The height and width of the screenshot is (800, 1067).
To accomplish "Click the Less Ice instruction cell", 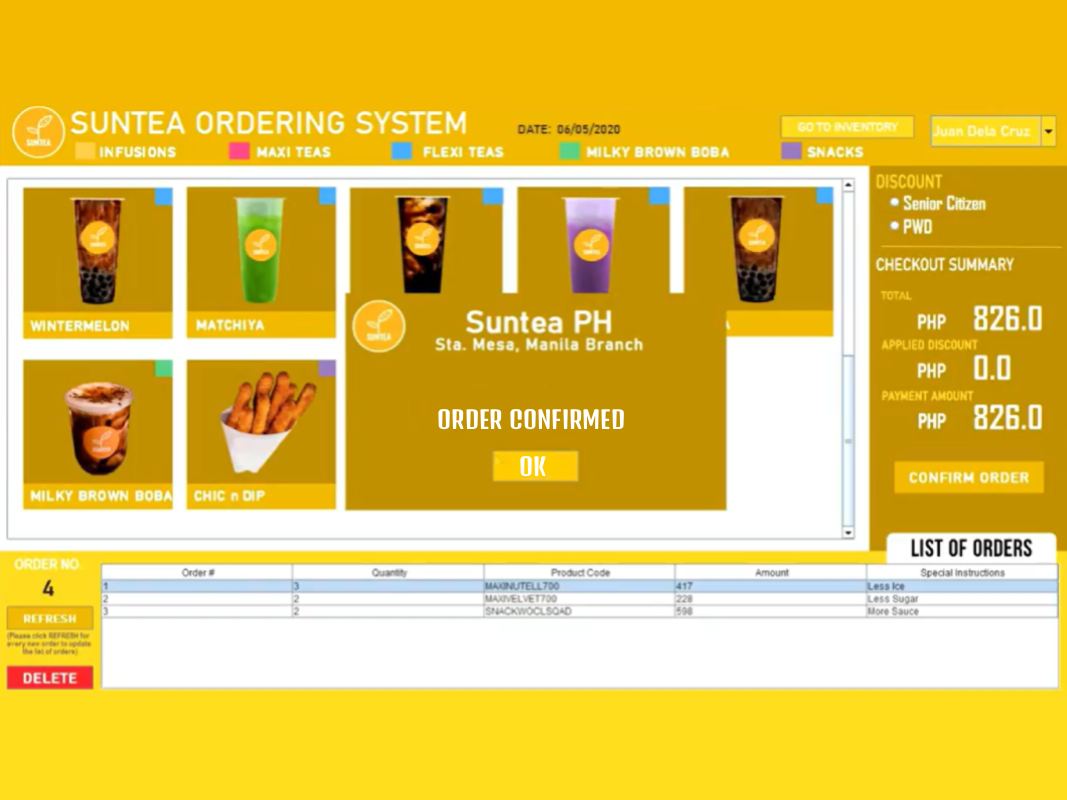I will coord(962,586).
